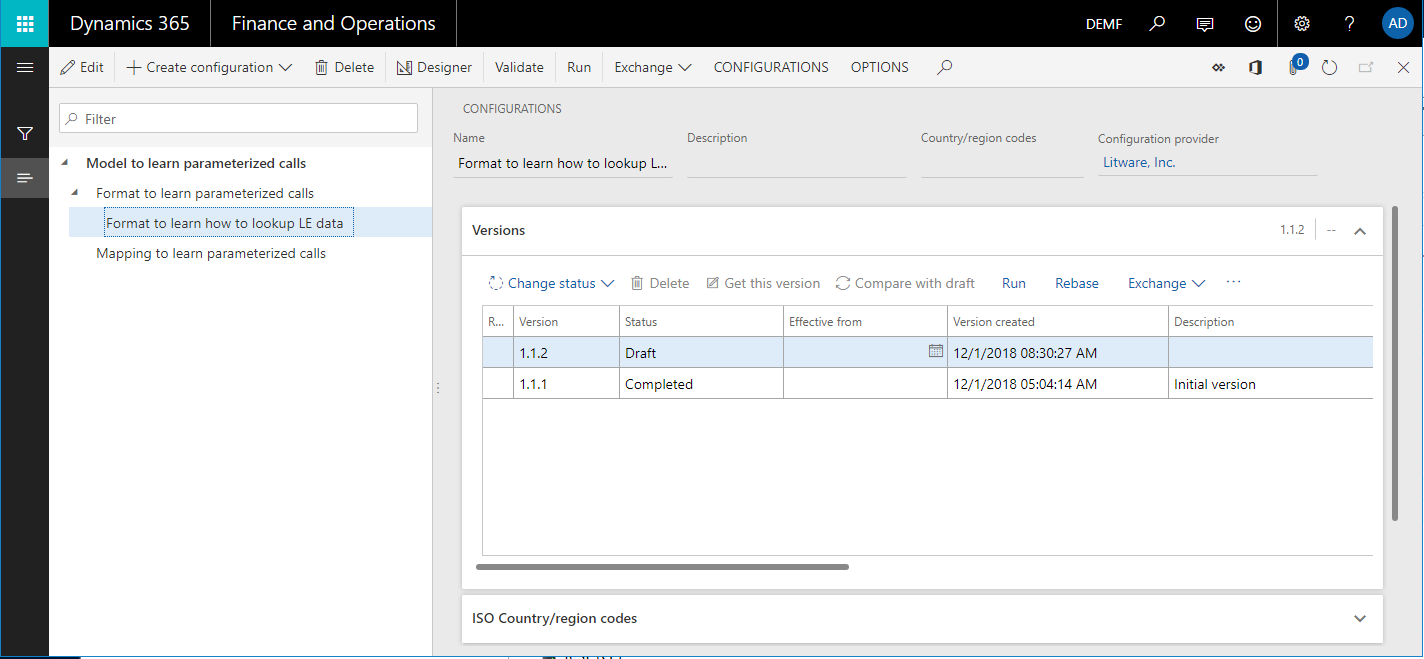Open the OPTIONS tab
Image resolution: width=1424 pixels, height=659 pixels.
pyautogui.click(x=880, y=67)
